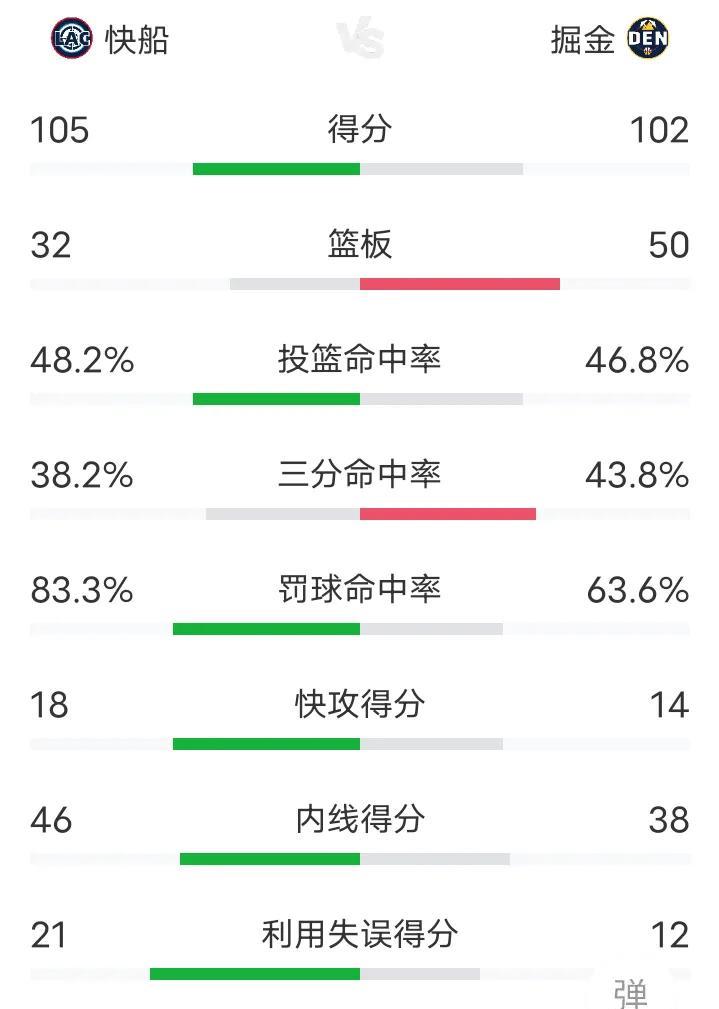This screenshot has height=1009, width=719.
Task: Select the 篮板 stat label
Action: point(360,244)
